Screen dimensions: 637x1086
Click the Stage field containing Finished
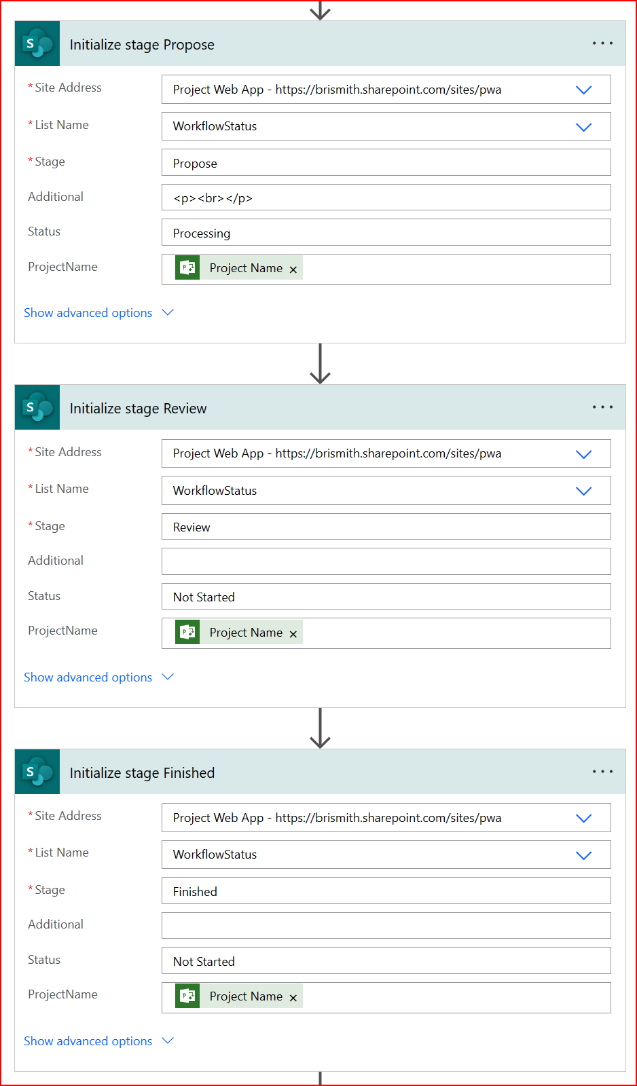click(386, 891)
